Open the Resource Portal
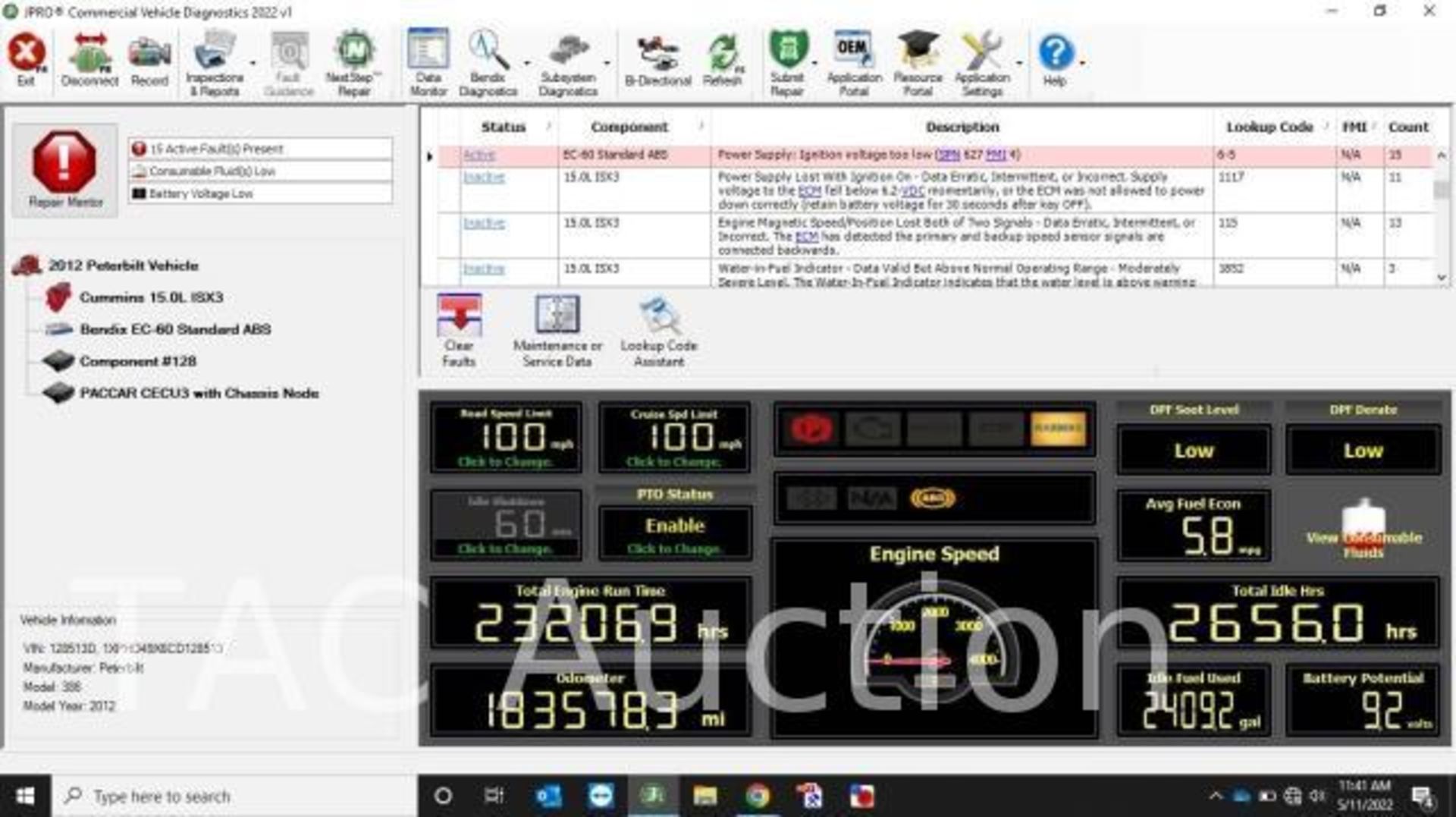This screenshot has width=1456, height=817. coord(918,64)
